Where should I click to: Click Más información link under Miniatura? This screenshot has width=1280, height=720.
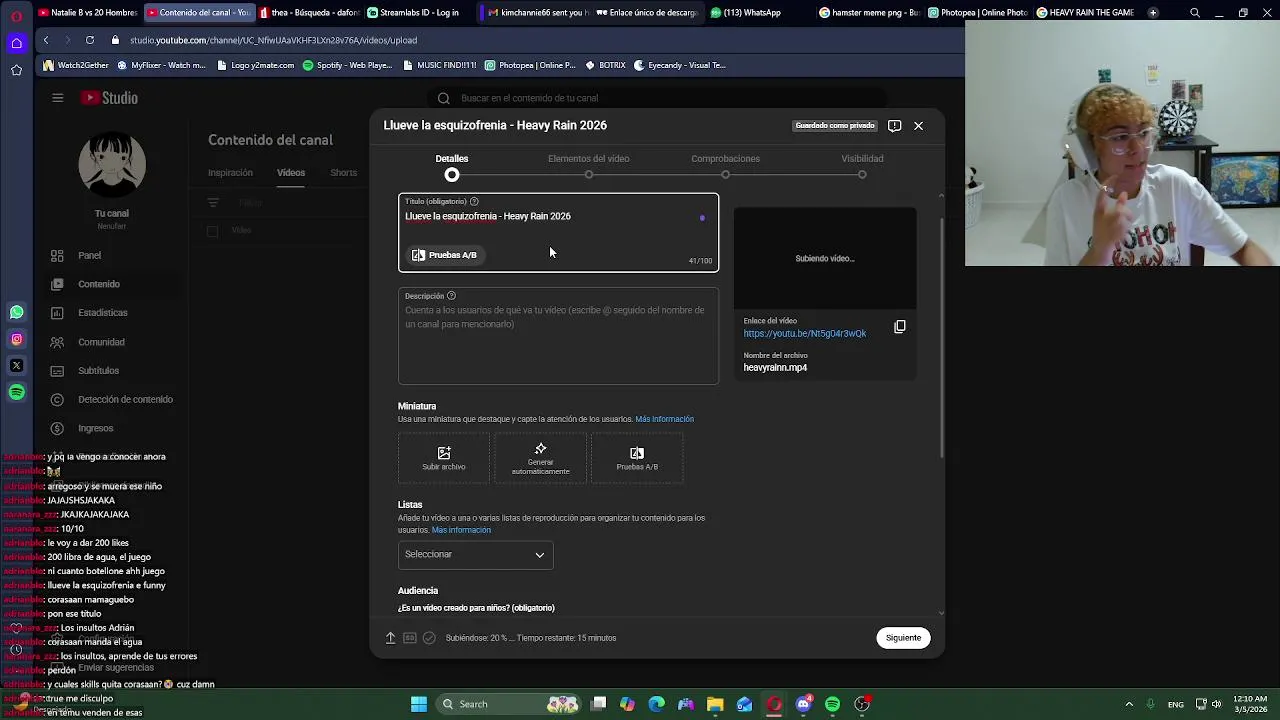click(664, 419)
